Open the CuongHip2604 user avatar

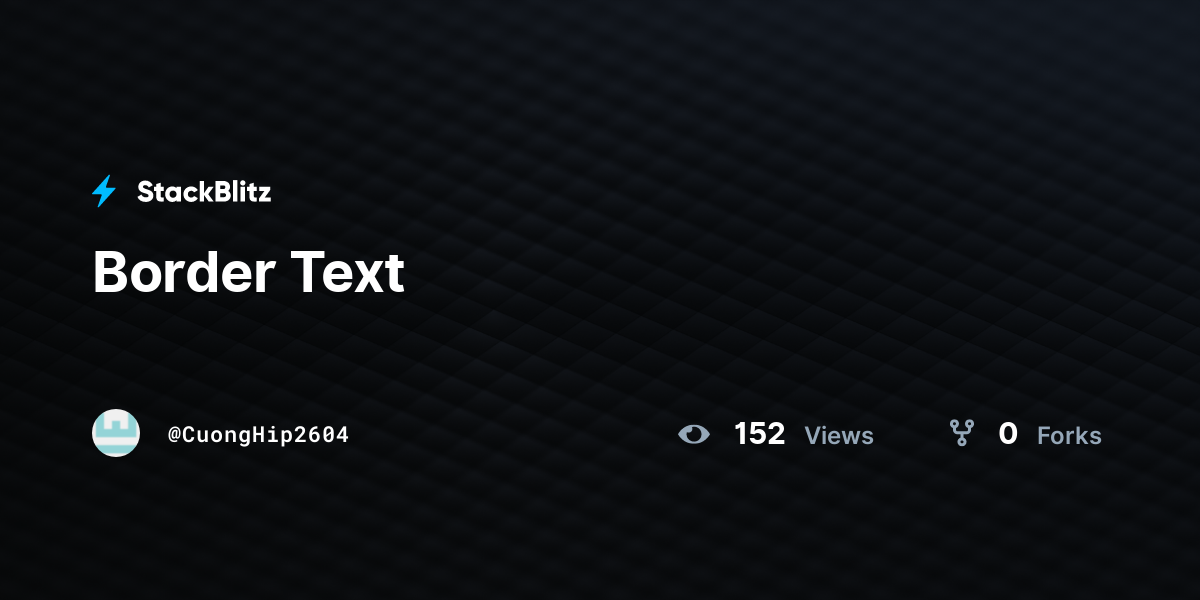tap(116, 433)
